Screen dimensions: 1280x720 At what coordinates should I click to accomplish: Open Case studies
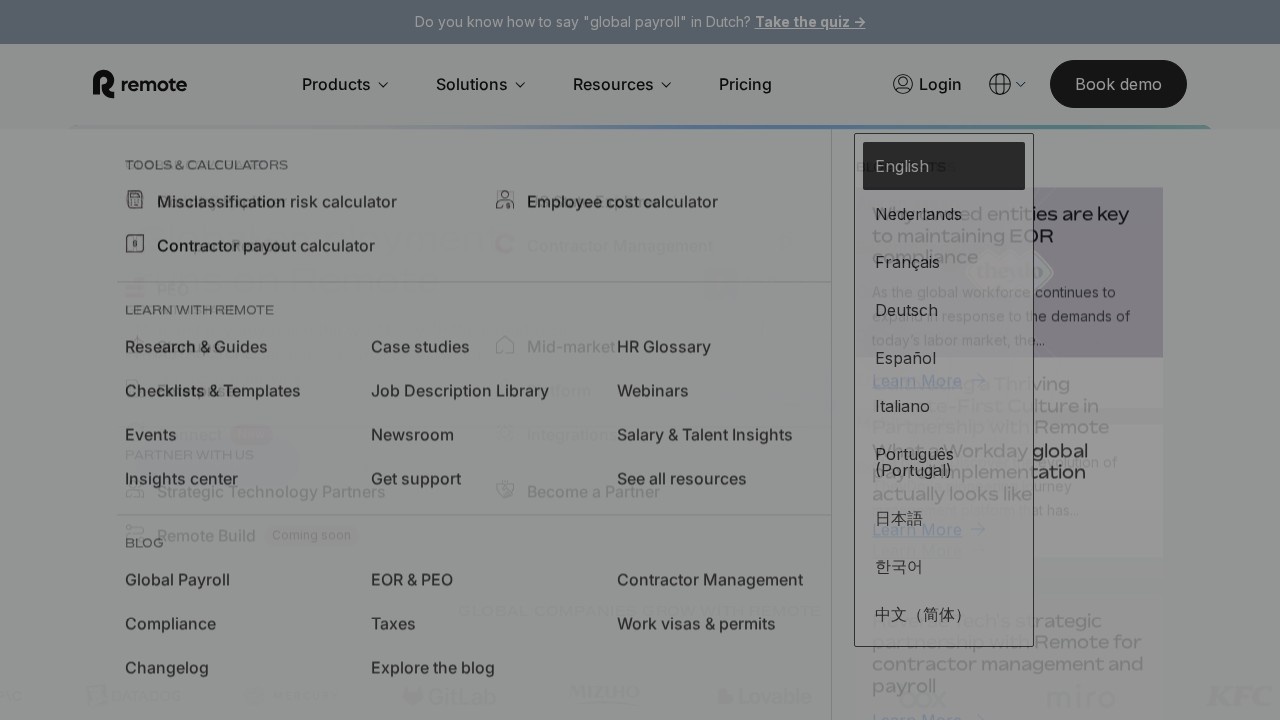(420, 346)
